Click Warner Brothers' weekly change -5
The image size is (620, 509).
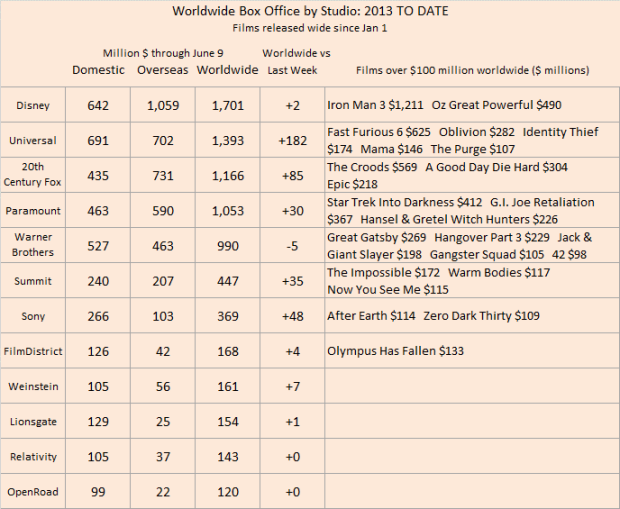(x=293, y=246)
